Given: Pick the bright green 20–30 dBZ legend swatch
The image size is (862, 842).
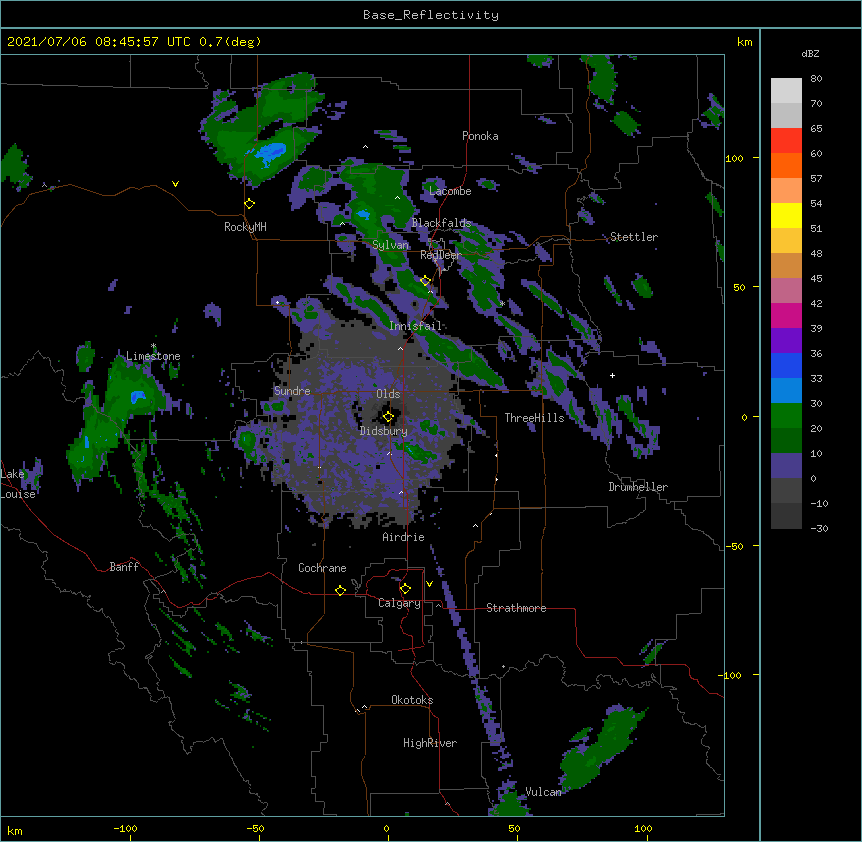Looking at the screenshot, I should point(786,416).
